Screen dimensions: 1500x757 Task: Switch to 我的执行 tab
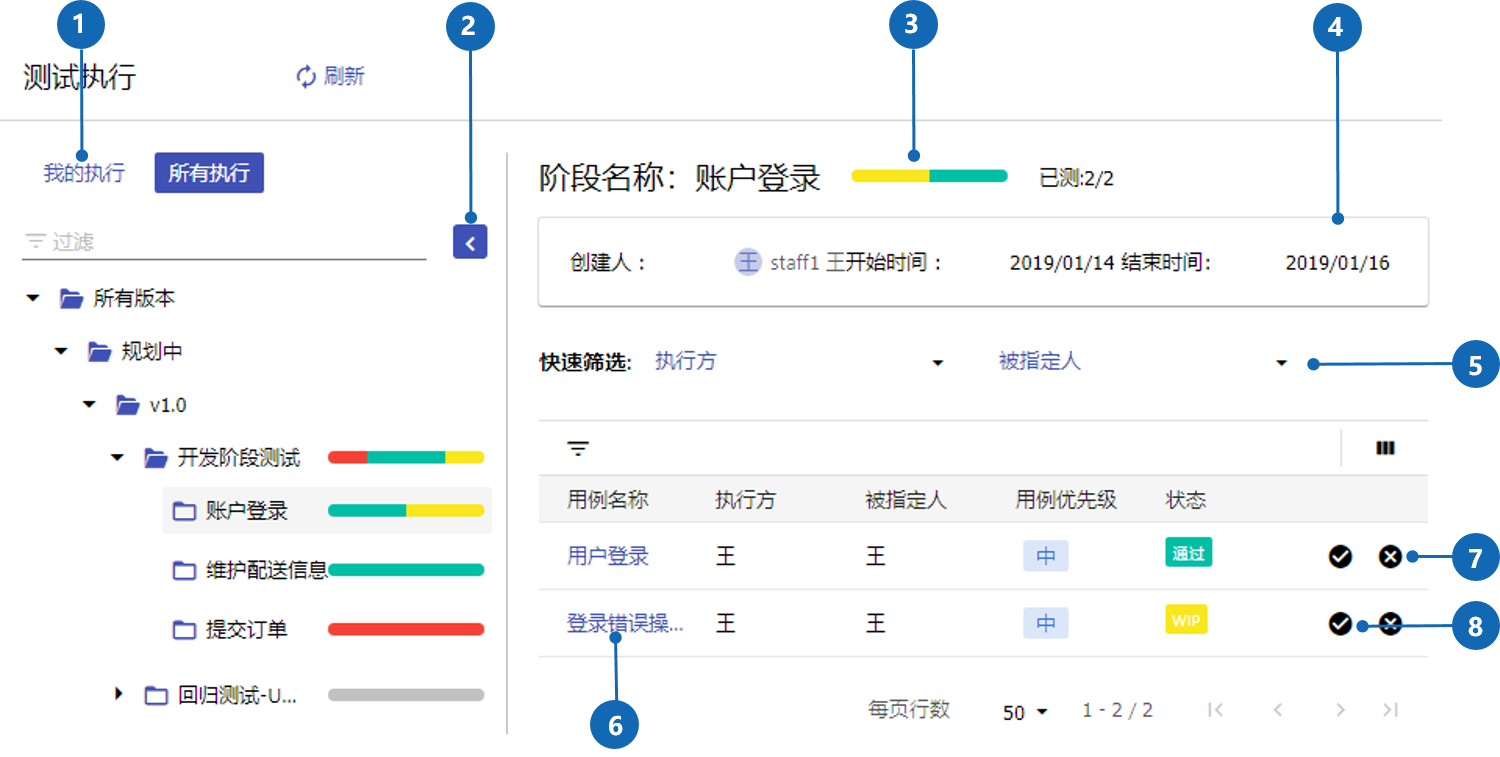click(84, 172)
